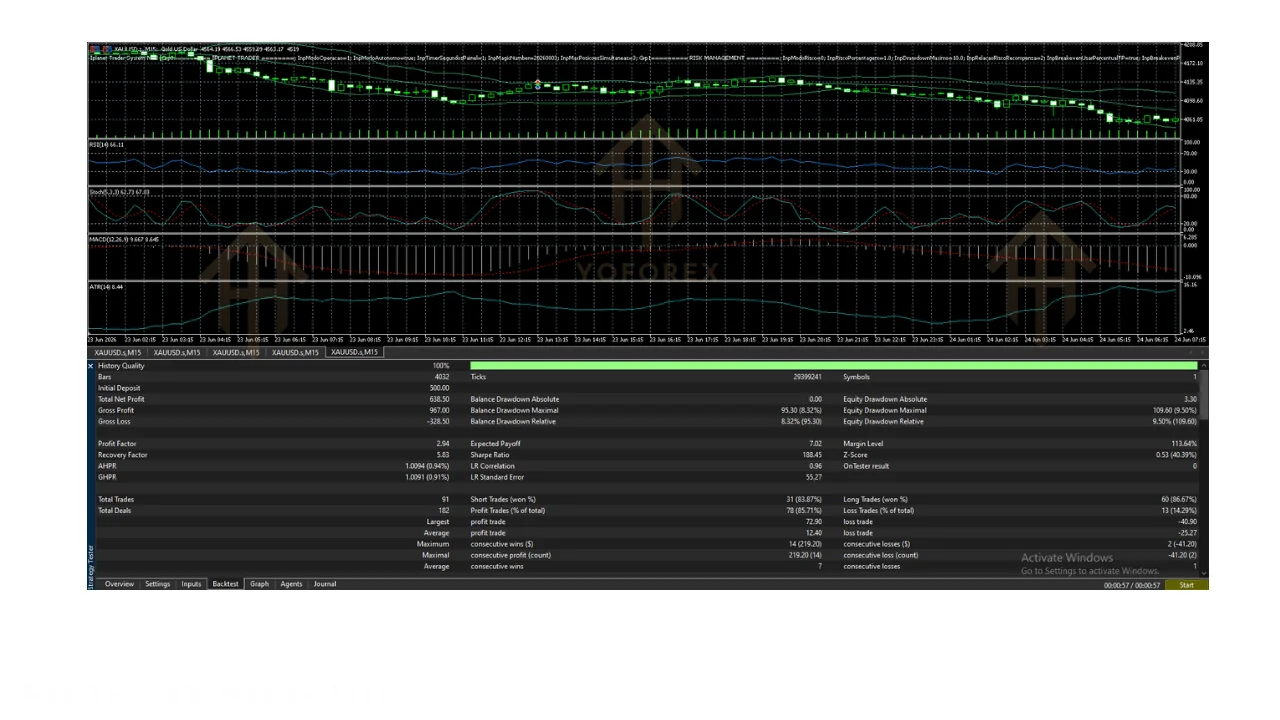1280x720 pixels.
Task: Select Equity Drawdown Relative value 9.50% (109.60)
Action: [1174, 421]
